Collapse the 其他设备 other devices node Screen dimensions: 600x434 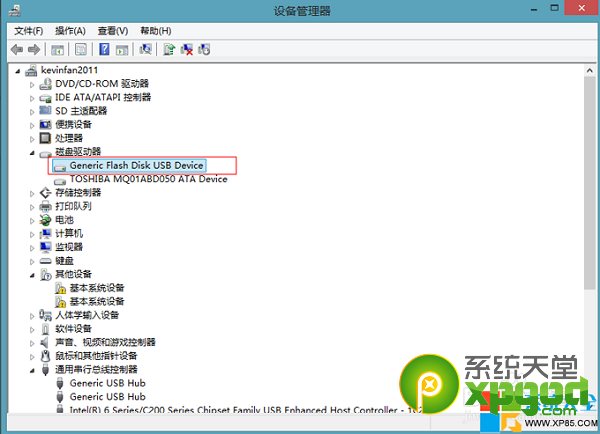tap(32, 275)
